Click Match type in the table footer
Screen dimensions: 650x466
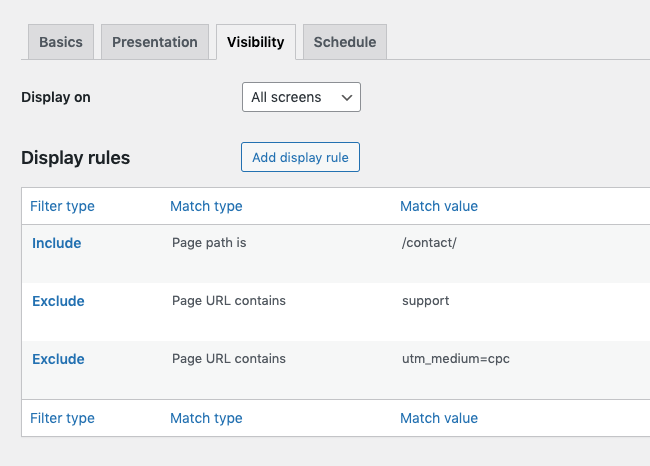point(206,418)
